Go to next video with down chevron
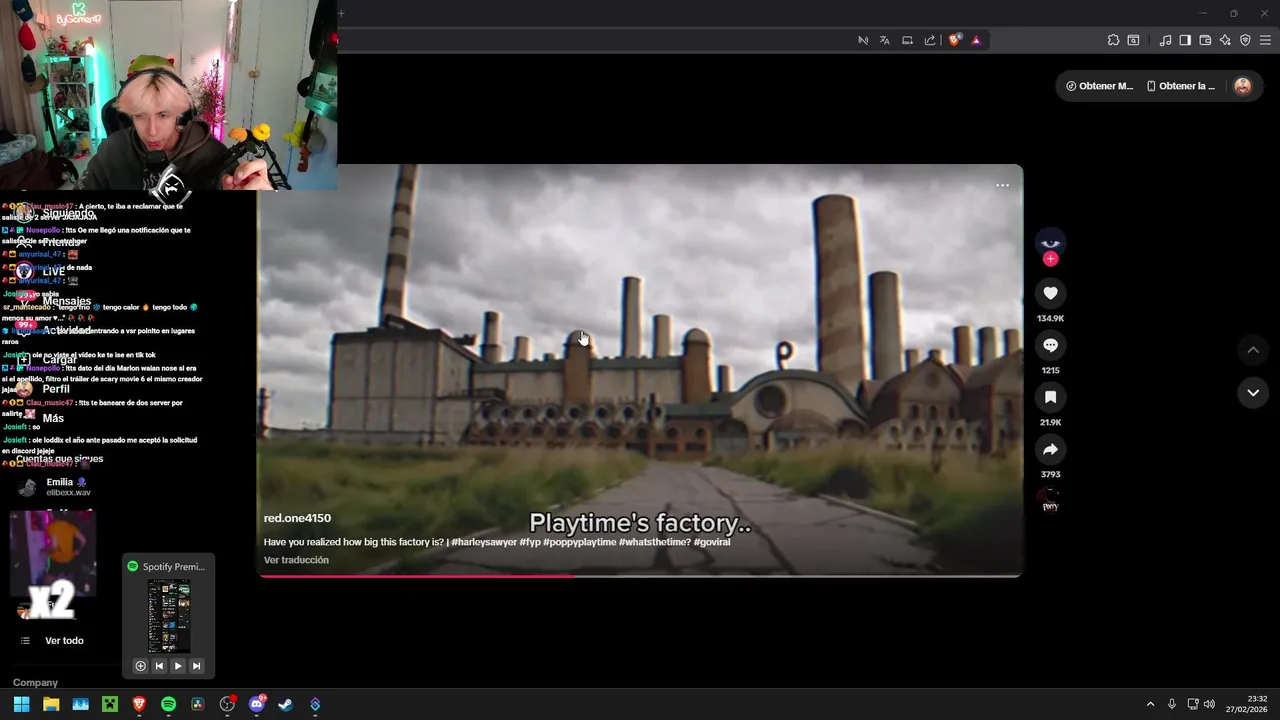Image resolution: width=1280 pixels, height=720 pixels. click(1253, 393)
